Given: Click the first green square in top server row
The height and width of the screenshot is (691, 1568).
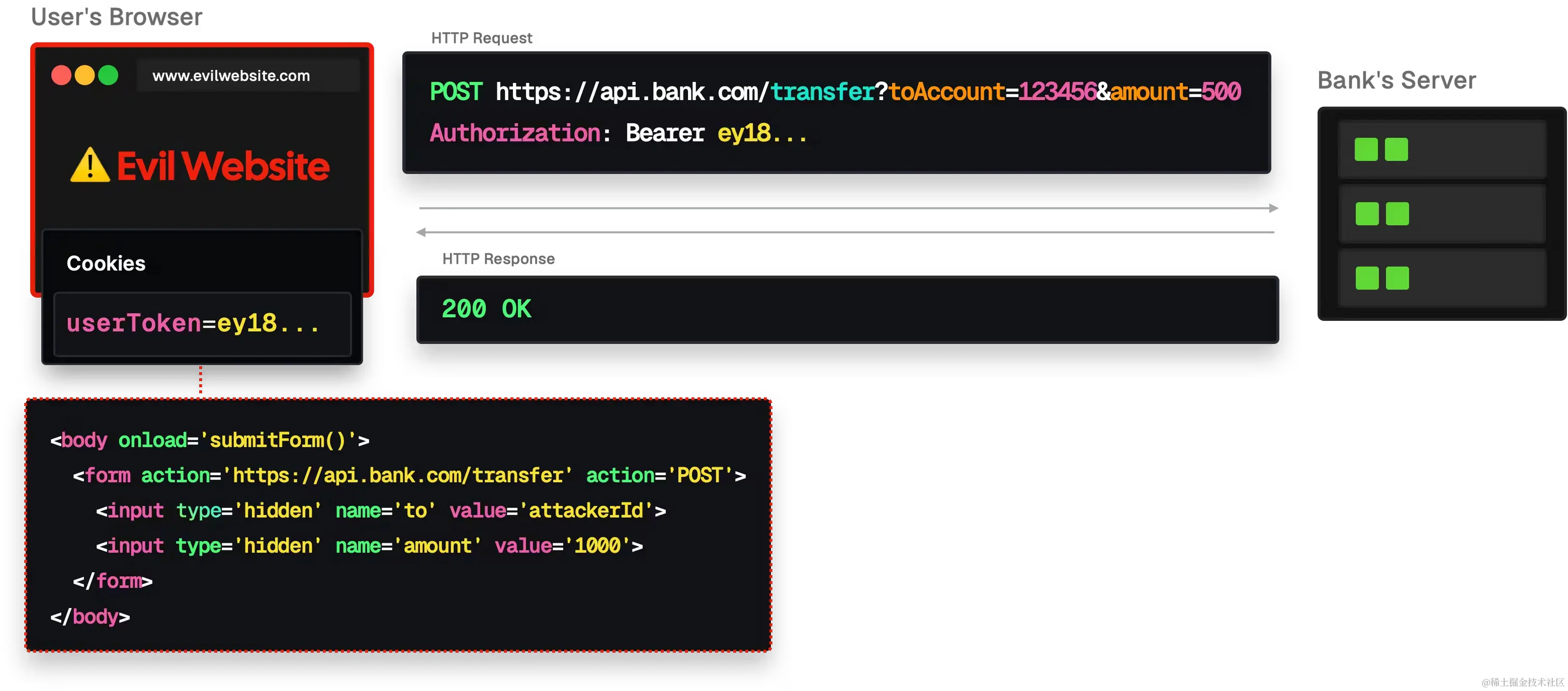Looking at the screenshot, I should (x=1366, y=150).
